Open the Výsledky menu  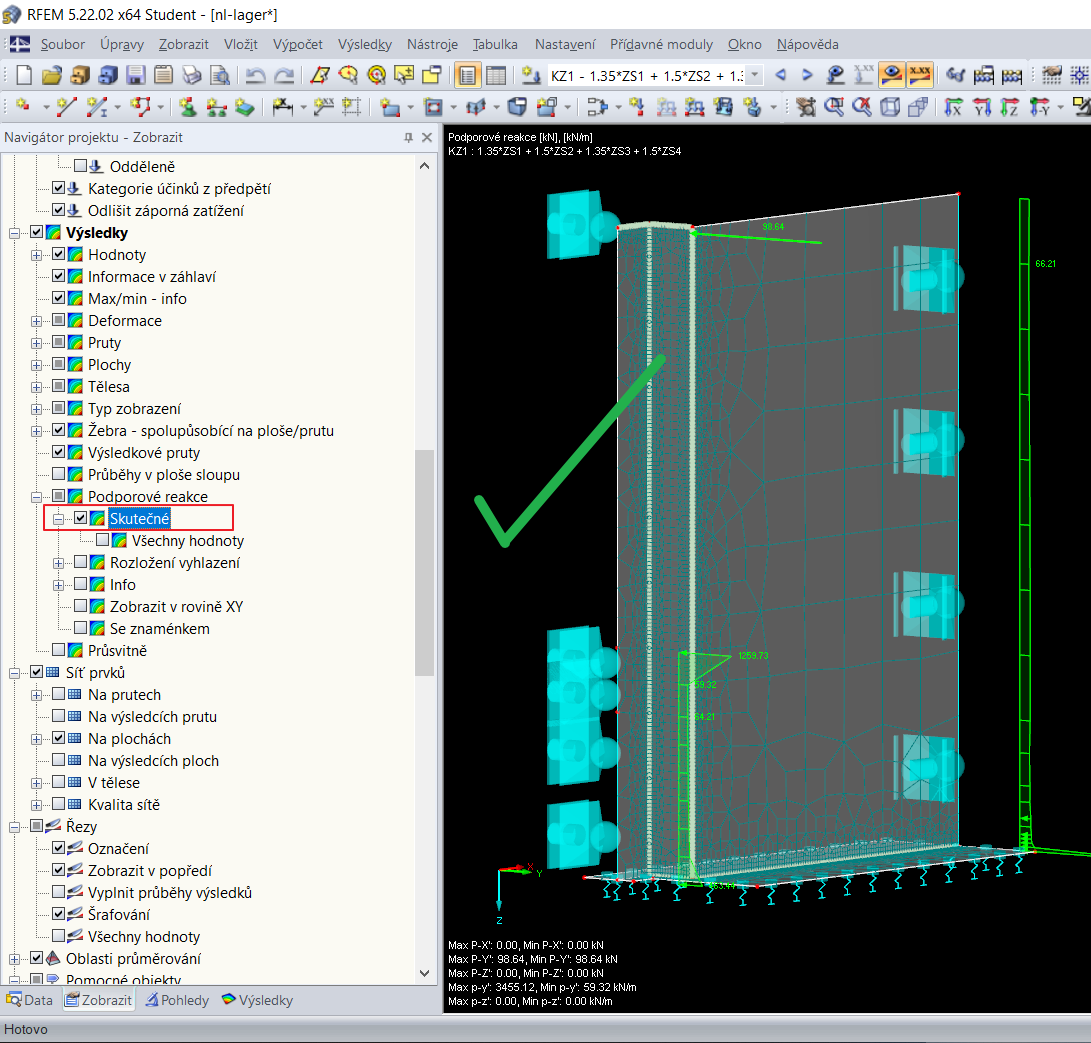(x=364, y=44)
